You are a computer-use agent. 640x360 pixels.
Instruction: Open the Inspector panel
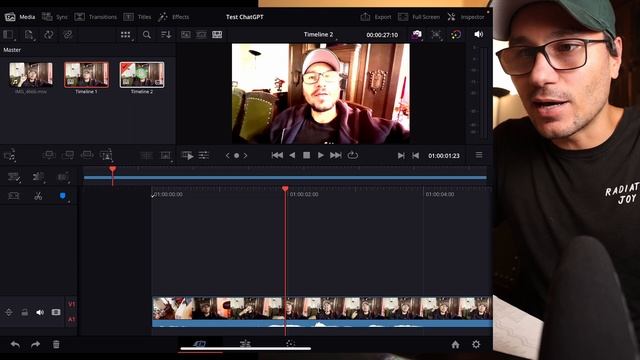coord(466,17)
